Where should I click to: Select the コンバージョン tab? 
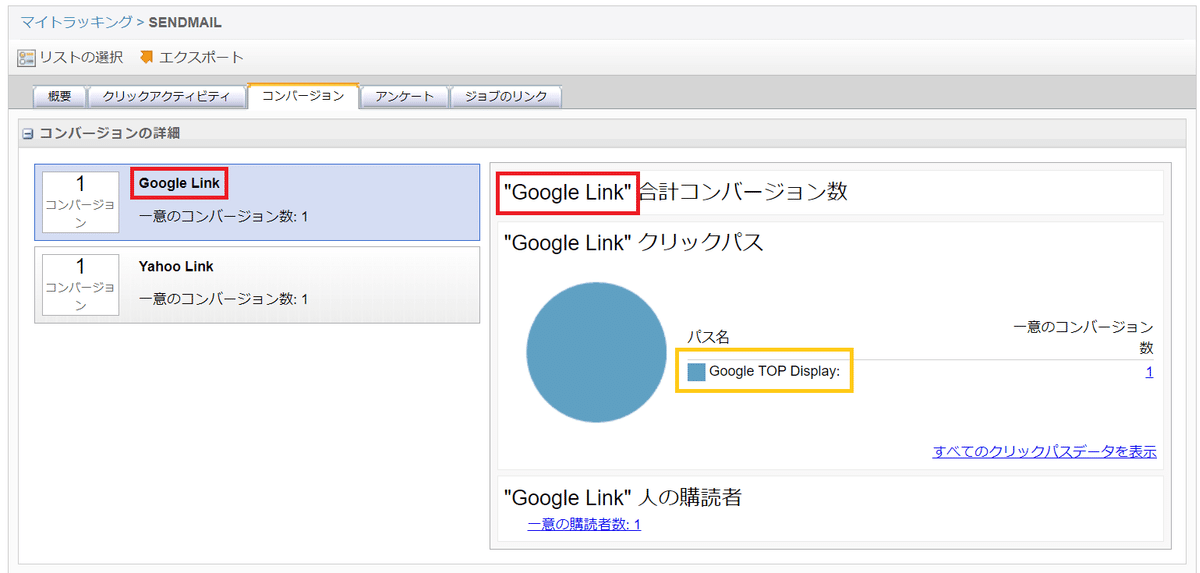pos(303,96)
